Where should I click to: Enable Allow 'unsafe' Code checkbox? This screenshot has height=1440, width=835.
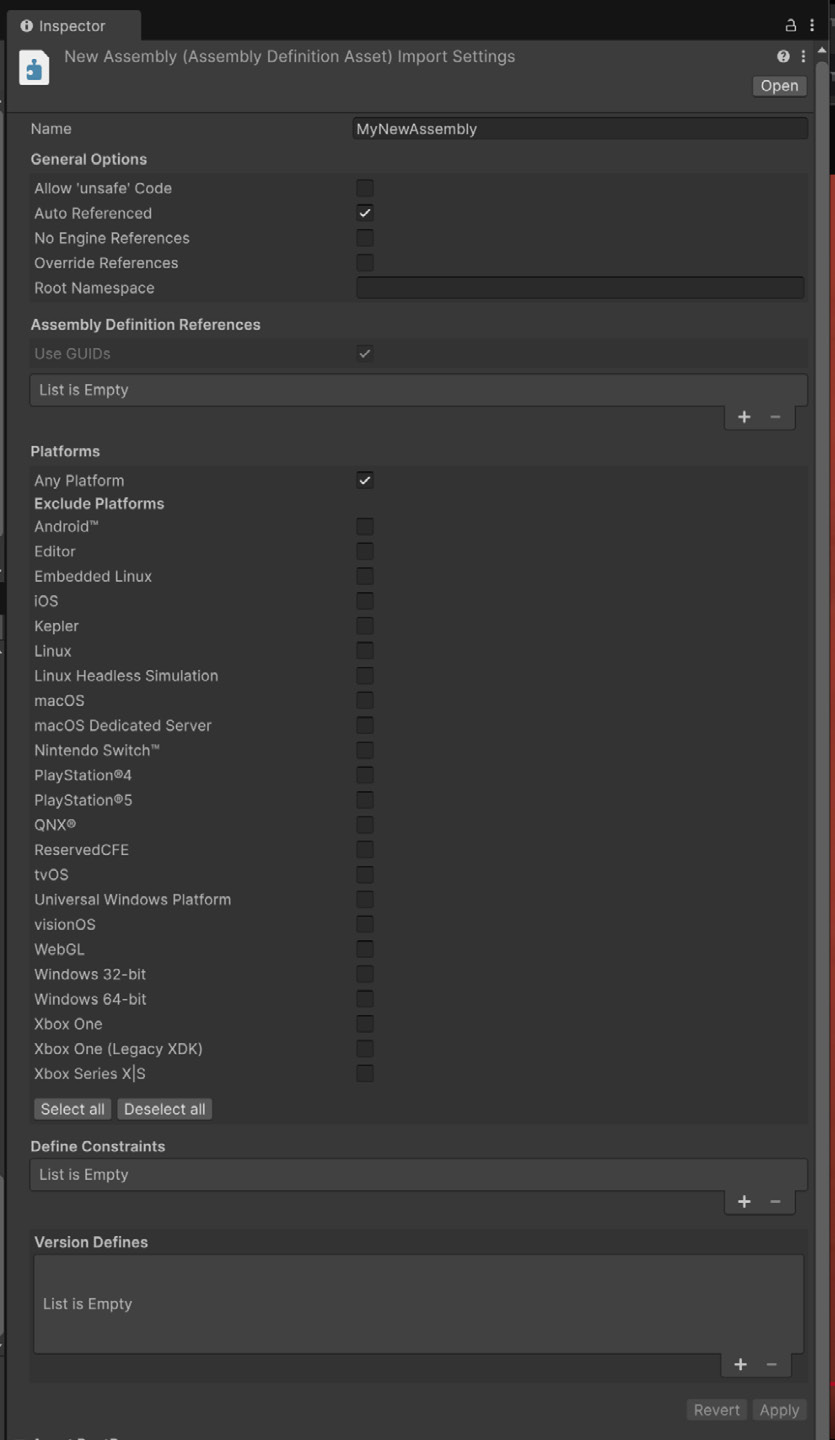tap(365, 188)
